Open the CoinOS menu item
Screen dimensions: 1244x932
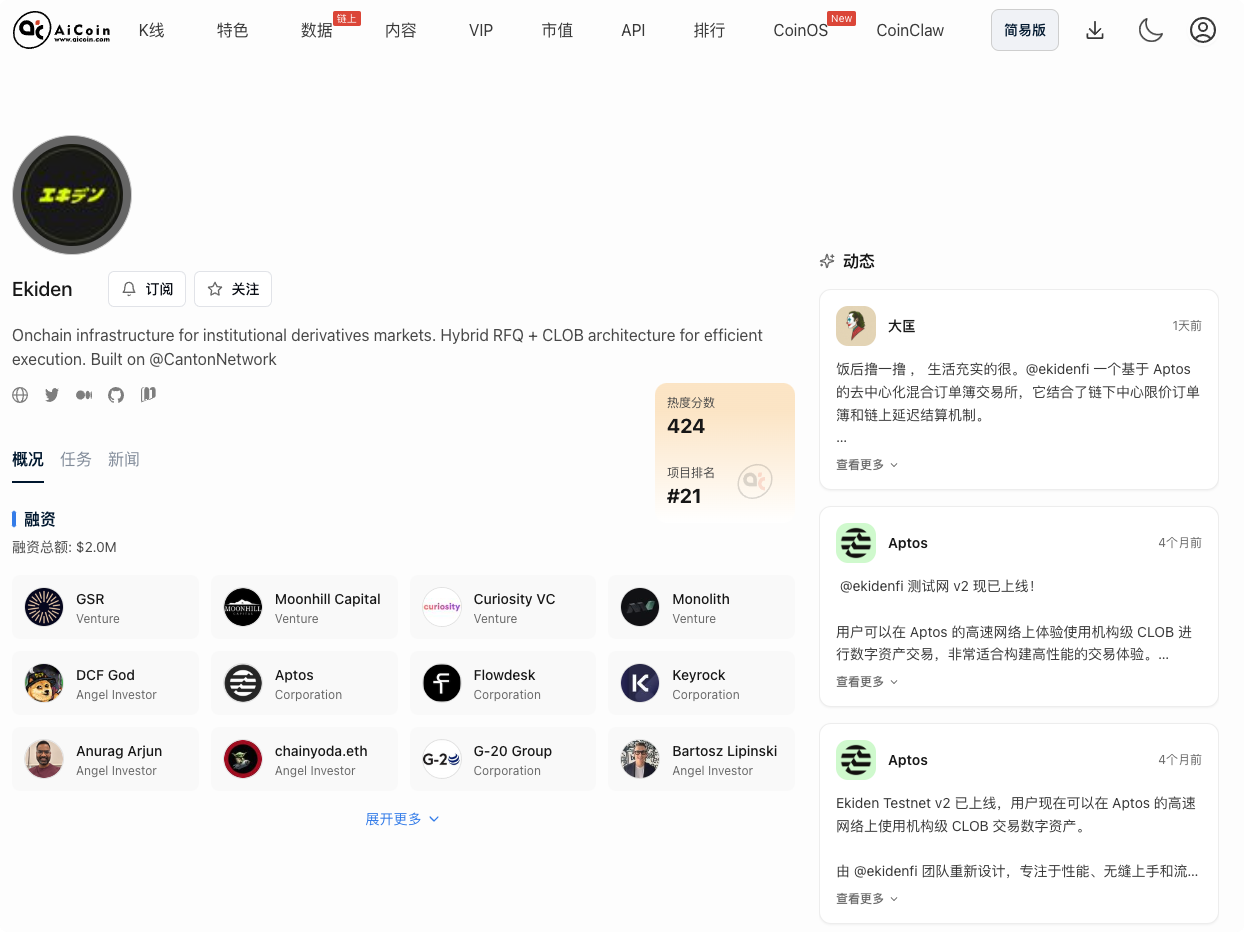pyautogui.click(x=801, y=30)
